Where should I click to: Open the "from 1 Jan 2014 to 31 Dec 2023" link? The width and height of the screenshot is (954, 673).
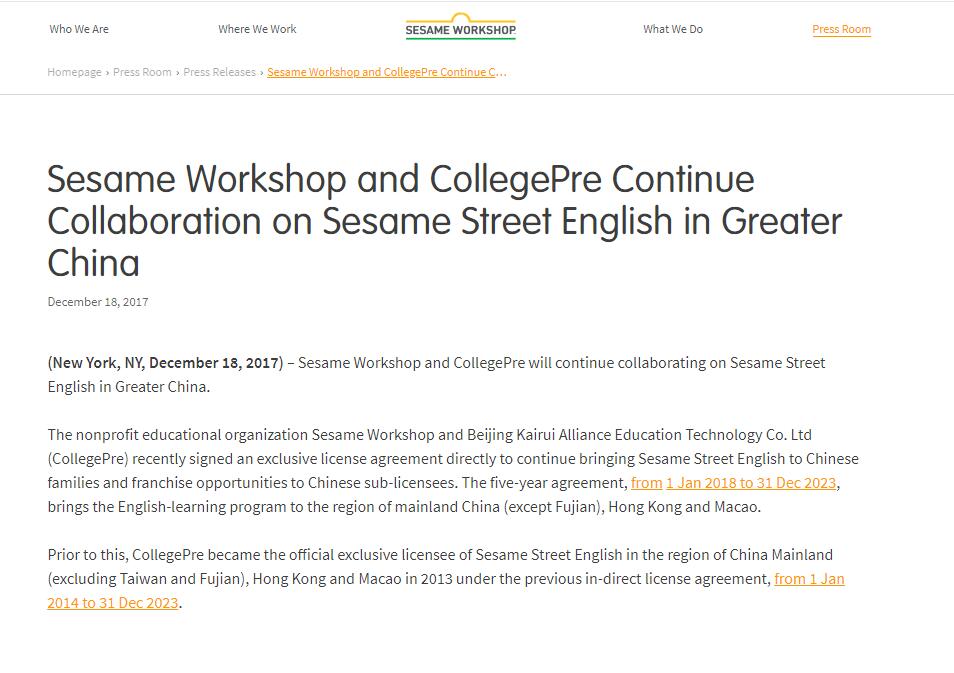[x=809, y=579]
